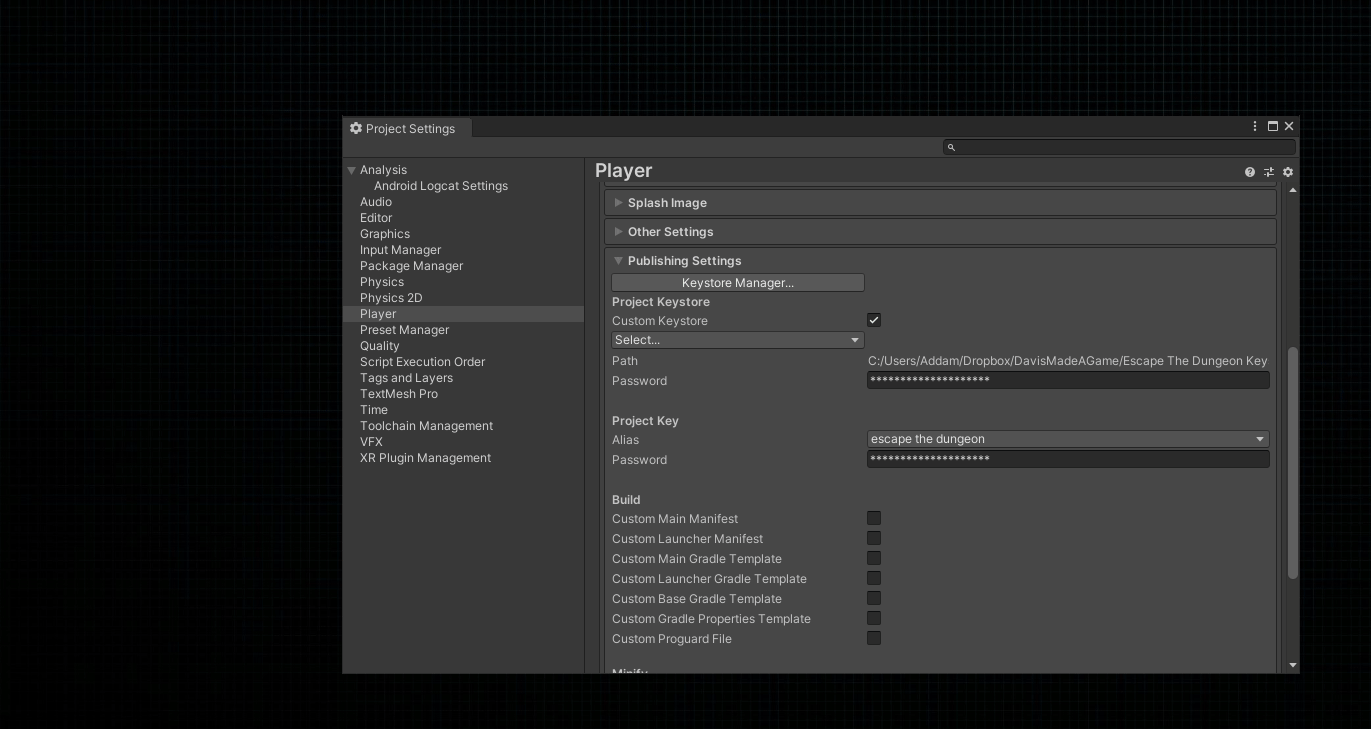Open Physics settings
Image resolution: width=1371 pixels, height=729 pixels.
(x=382, y=282)
